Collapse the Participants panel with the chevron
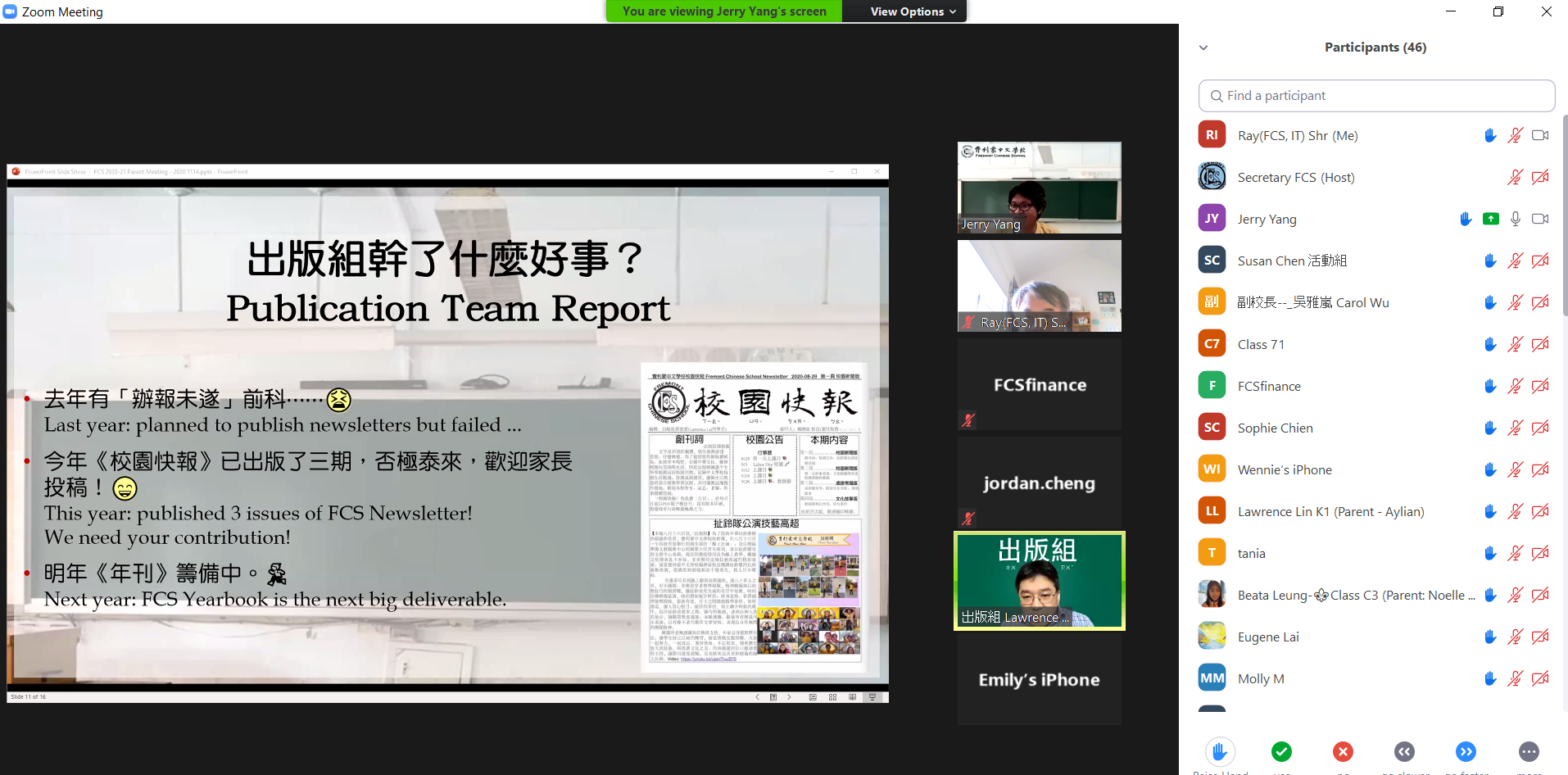 (x=1203, y=48)
